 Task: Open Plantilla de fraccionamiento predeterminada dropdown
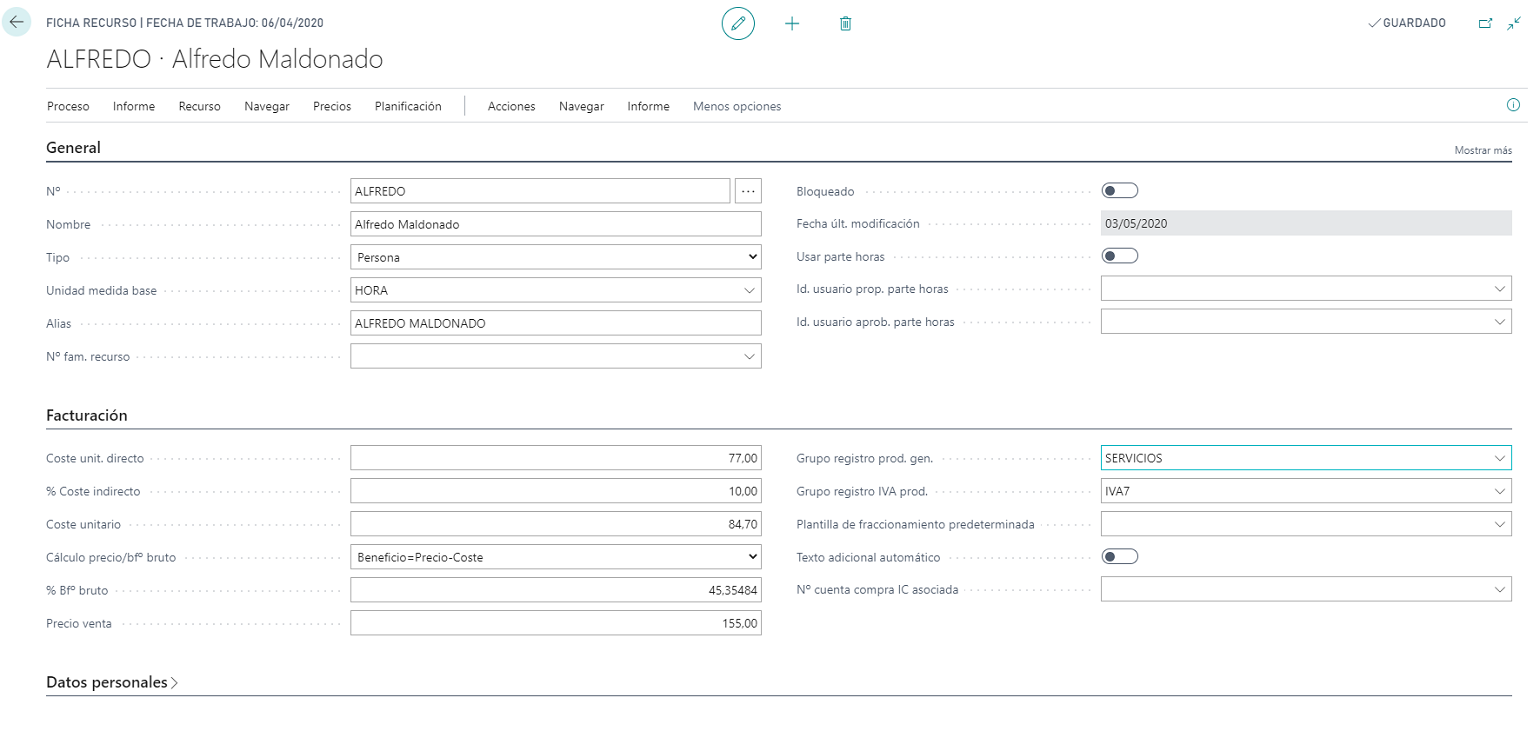[x=1500, y=524]
